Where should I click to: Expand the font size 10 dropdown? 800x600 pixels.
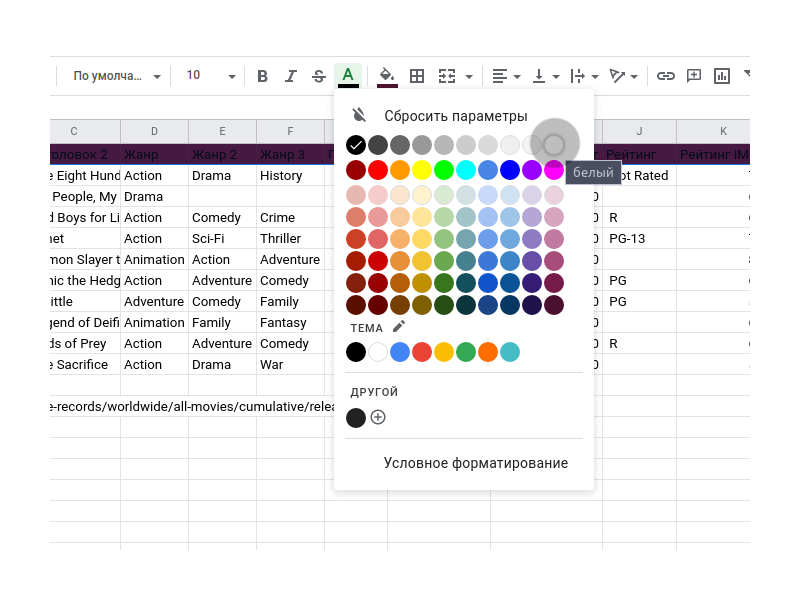(212, 76)
